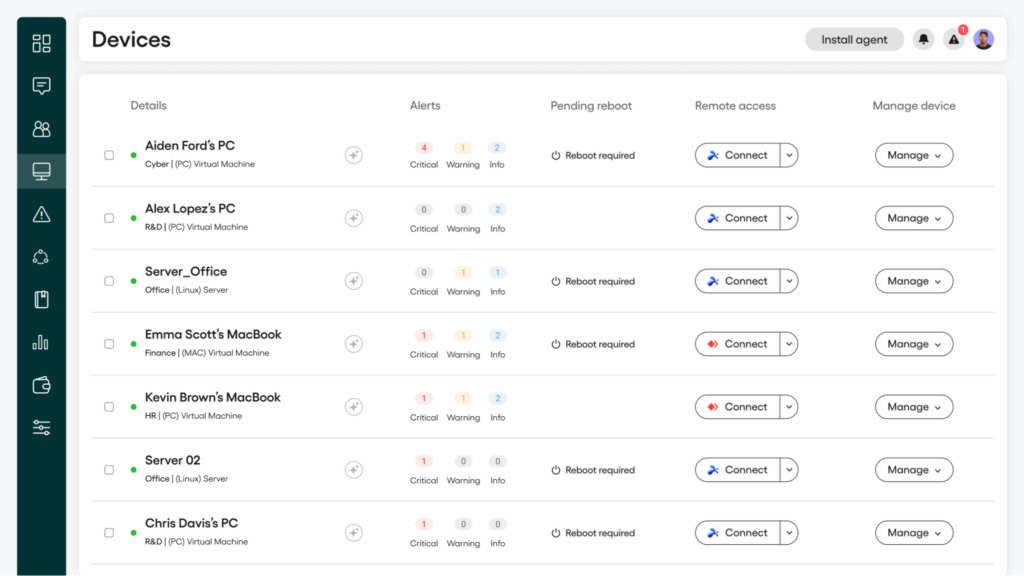The width and height of the screenshot is (1024, 576).
Task: Open the Manage dropdown for Kevin Brown's MacBook
Action: pos(914,407)
